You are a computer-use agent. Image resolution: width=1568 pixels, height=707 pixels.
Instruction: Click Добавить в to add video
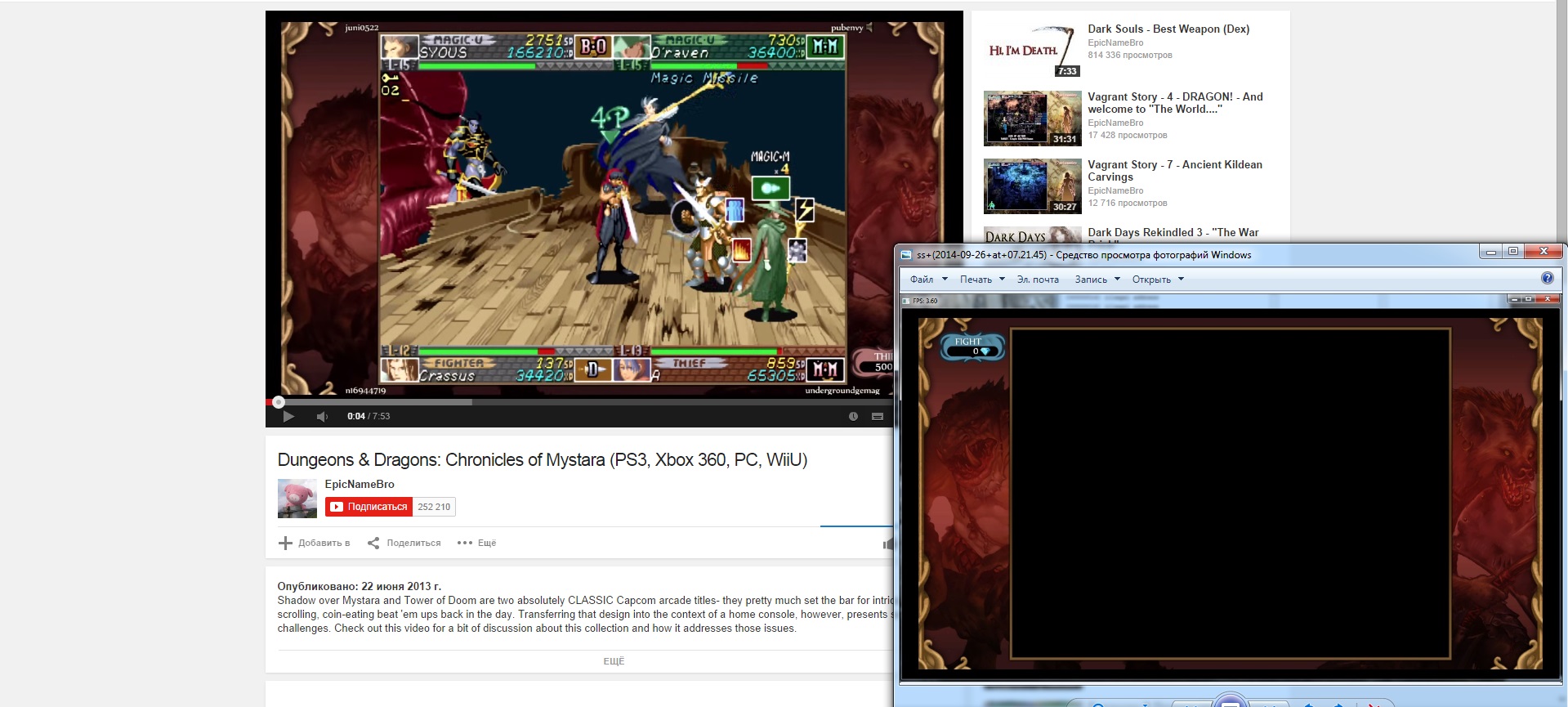324,543
